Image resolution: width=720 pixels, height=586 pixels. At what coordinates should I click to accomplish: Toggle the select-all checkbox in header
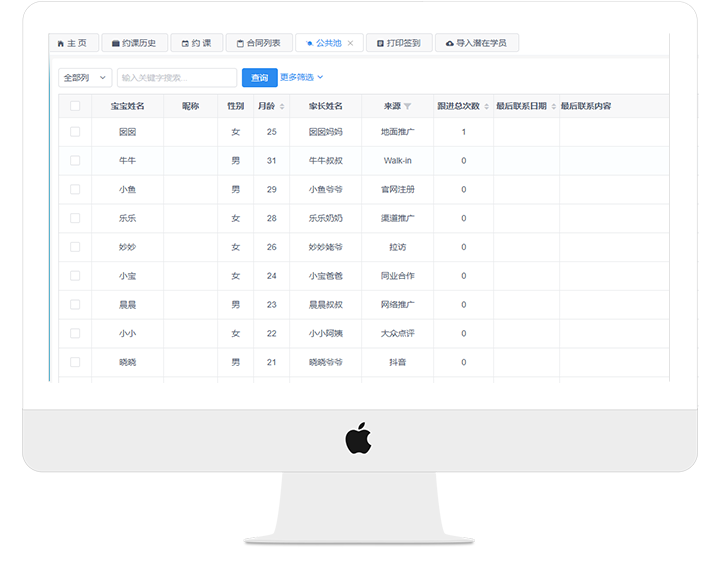[x=75, y=106]
